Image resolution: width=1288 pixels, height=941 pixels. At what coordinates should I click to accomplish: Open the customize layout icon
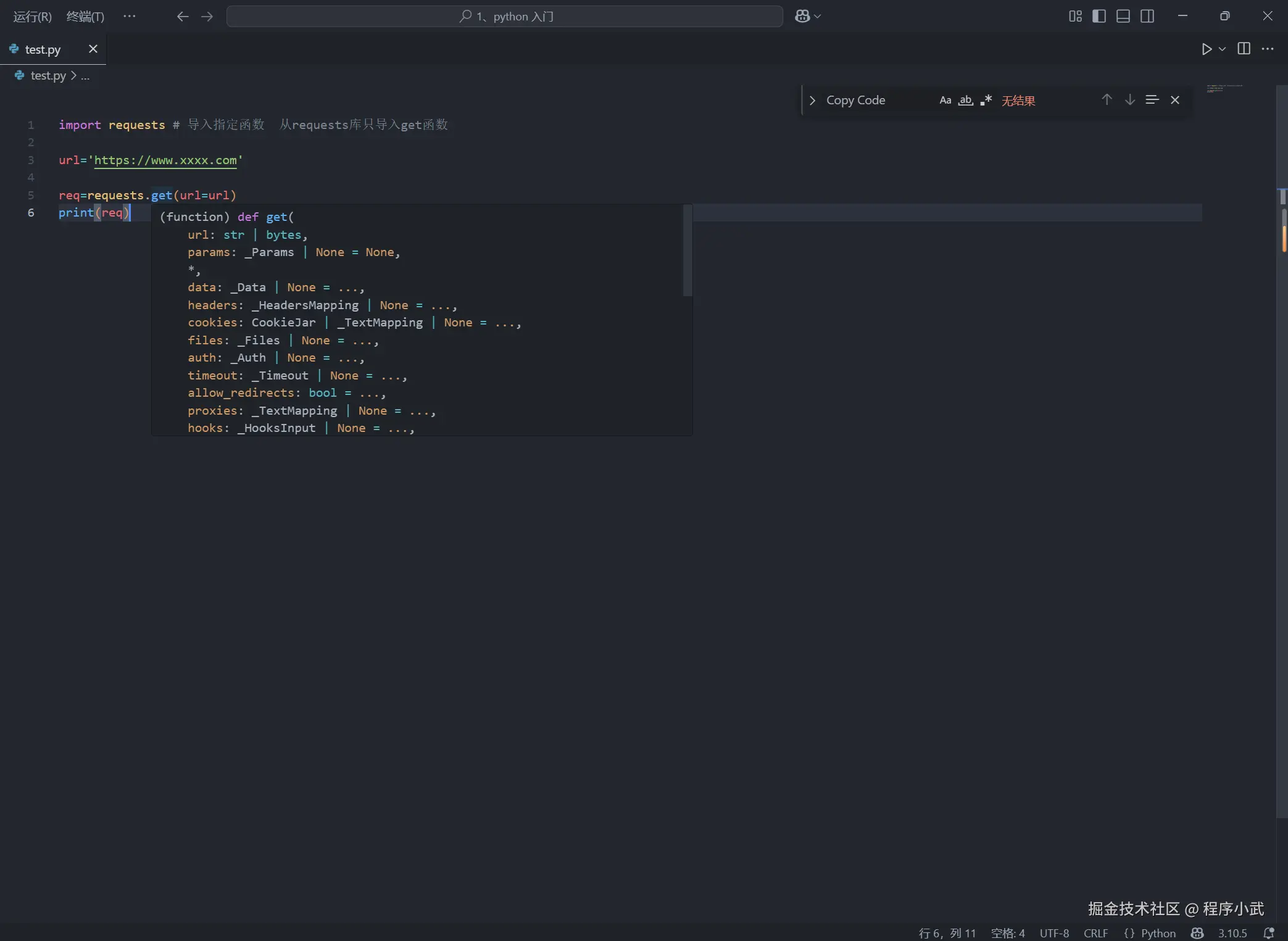[1075, 17]
